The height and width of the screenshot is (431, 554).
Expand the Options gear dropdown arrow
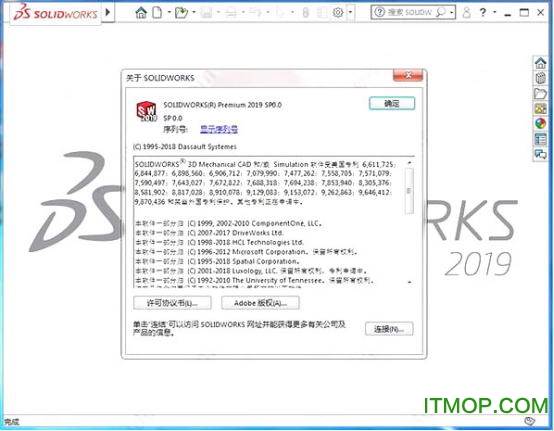tap(350, 12)
